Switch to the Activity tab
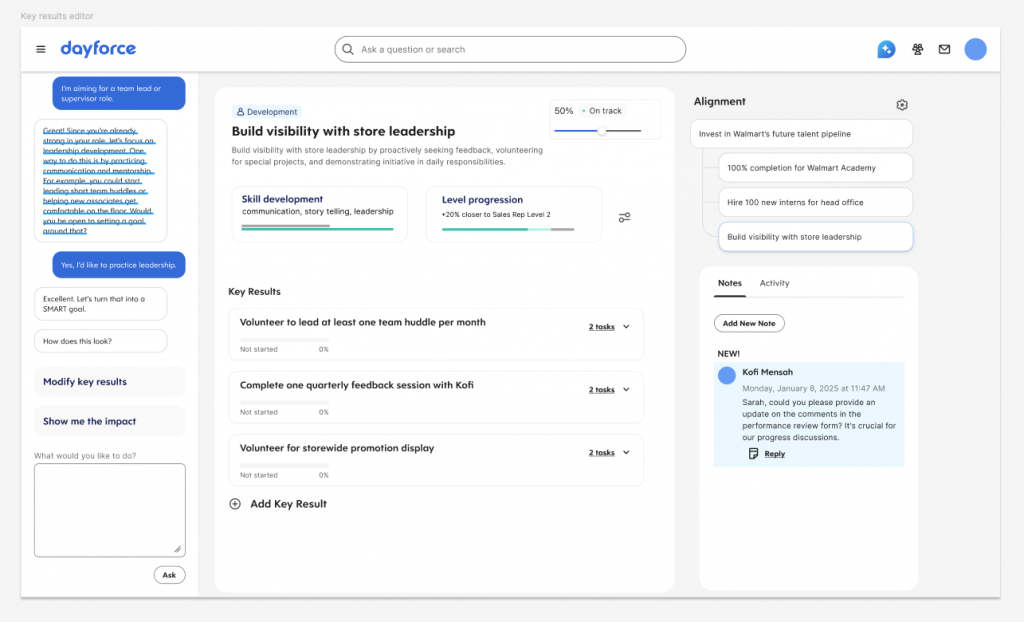The width and height of the screenshot is (1024, 622). pyautogui.click(x=775, y=283)
